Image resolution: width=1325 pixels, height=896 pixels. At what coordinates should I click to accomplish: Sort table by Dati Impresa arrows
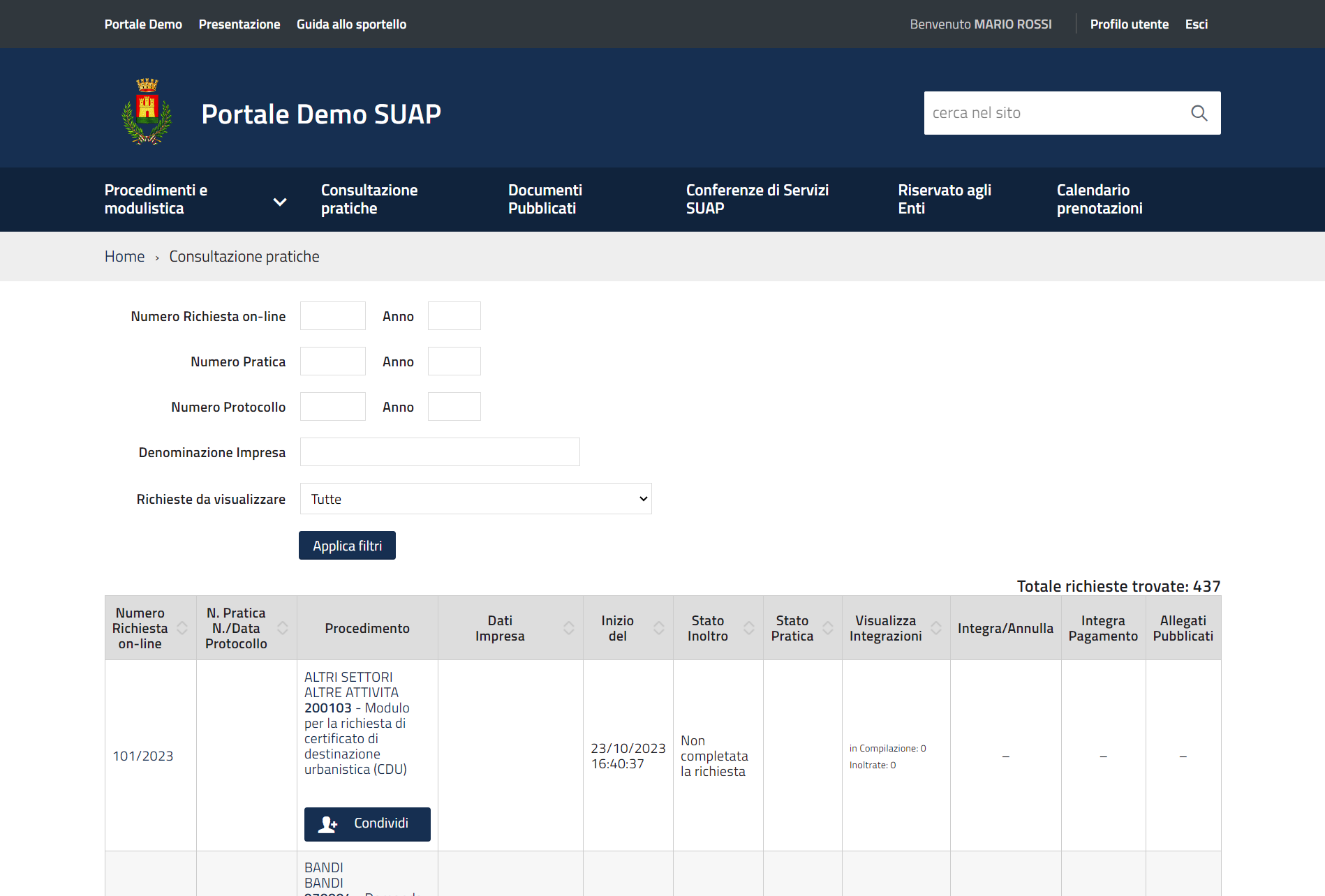pyautogui.click(x=569, y=628)
